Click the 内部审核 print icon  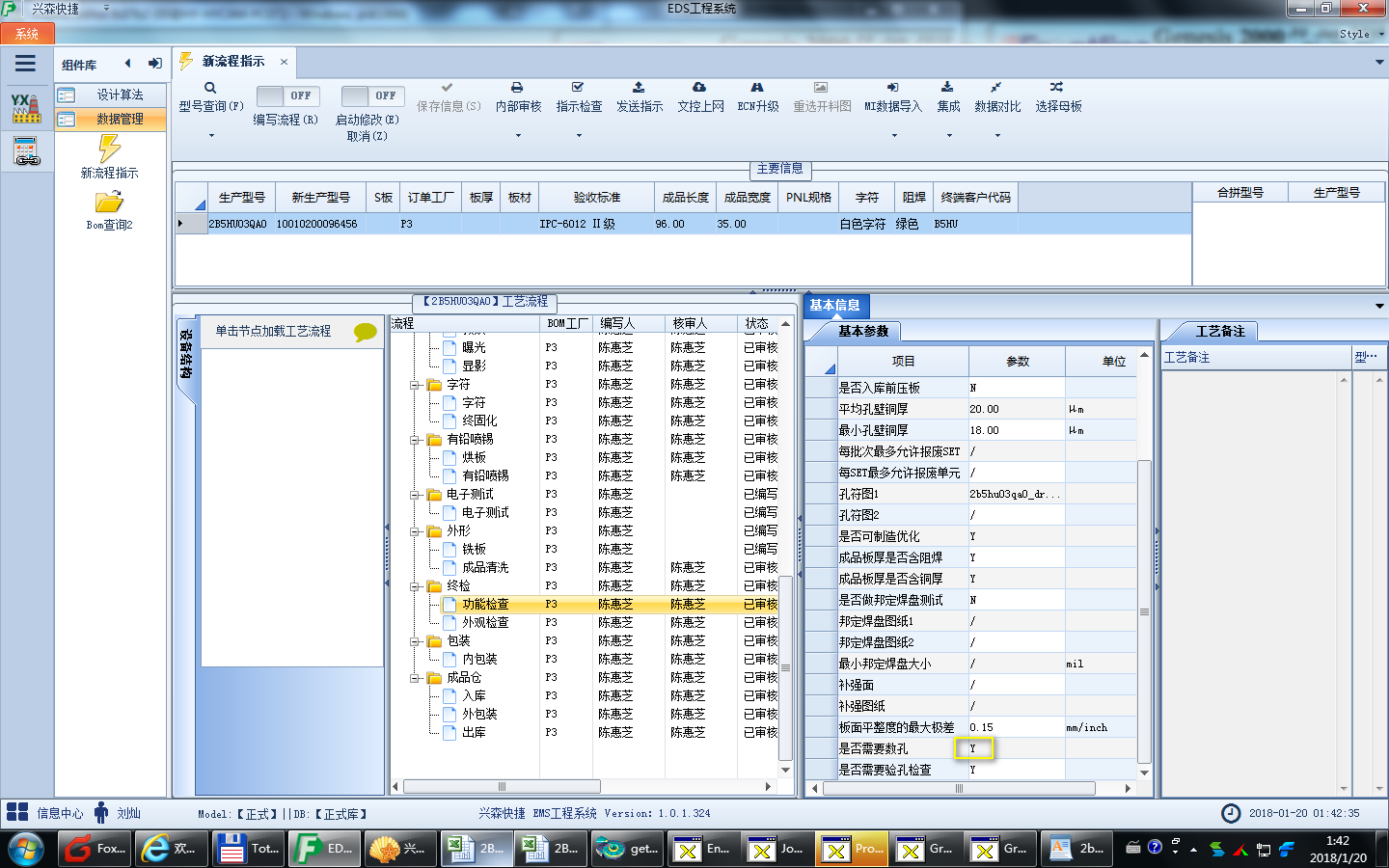point(517,88)
